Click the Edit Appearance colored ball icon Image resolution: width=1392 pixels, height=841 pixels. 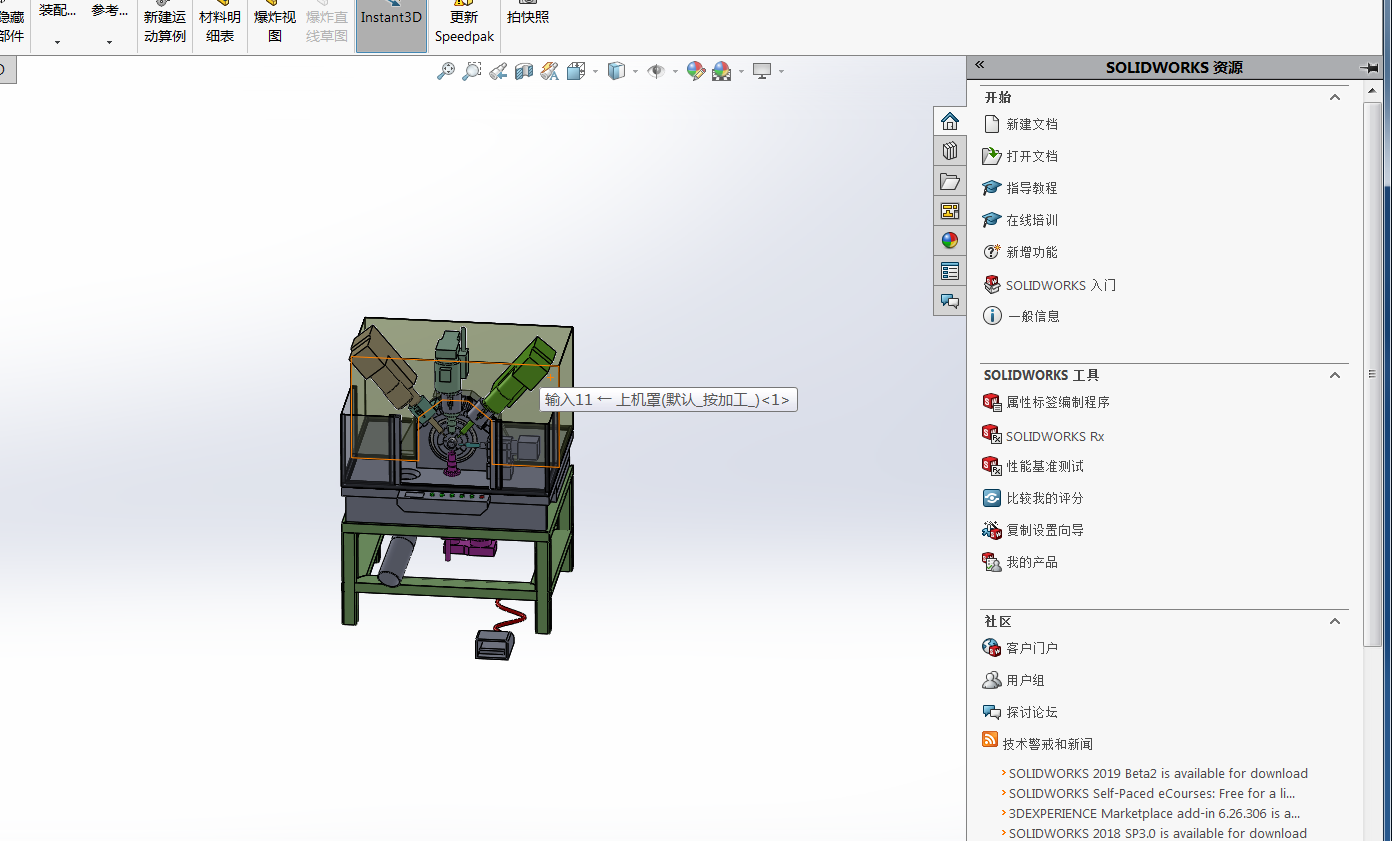pyautogui.click(x=695, y=71)
